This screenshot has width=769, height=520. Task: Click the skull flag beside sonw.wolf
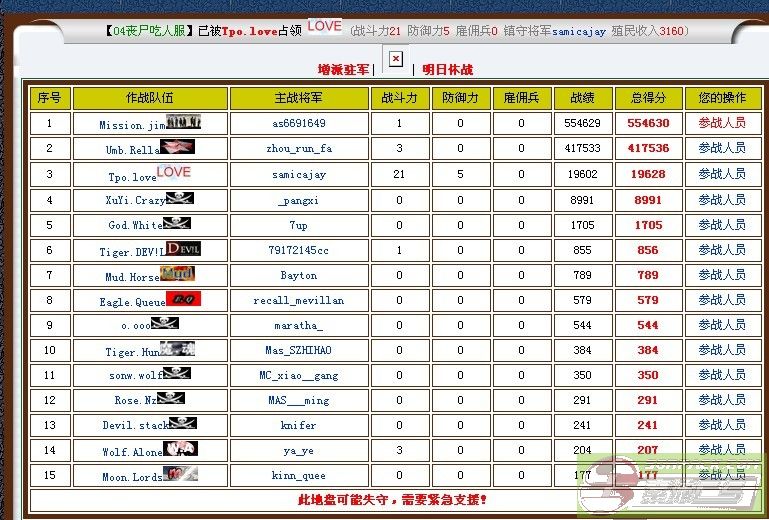(177, 373)
